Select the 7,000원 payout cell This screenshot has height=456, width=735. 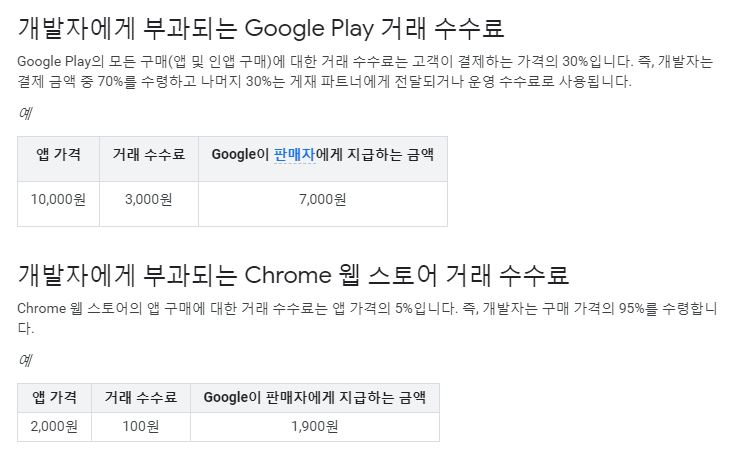point(322,204)
